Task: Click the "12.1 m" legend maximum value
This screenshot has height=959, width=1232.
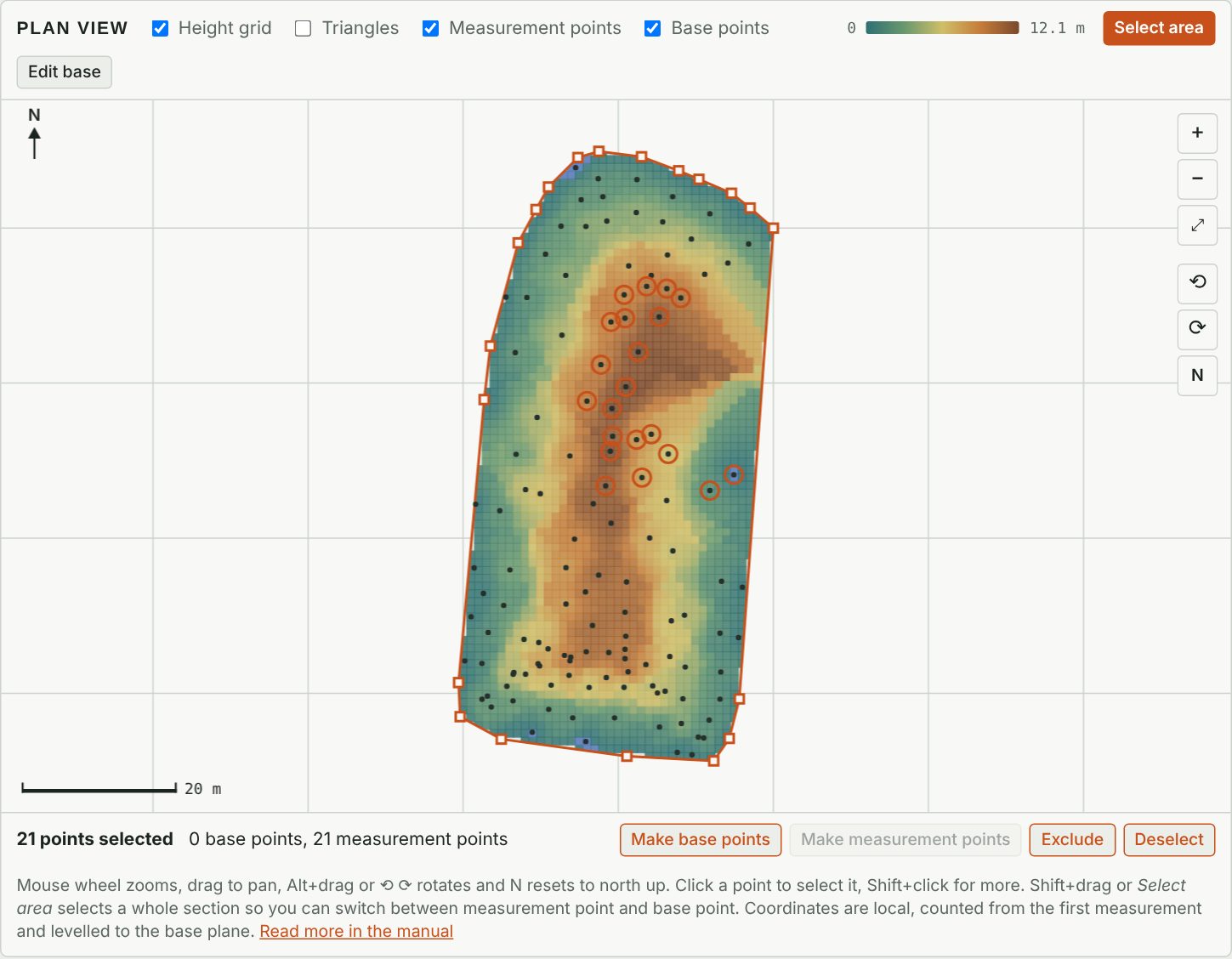Action: click(x=1057, y=28)
